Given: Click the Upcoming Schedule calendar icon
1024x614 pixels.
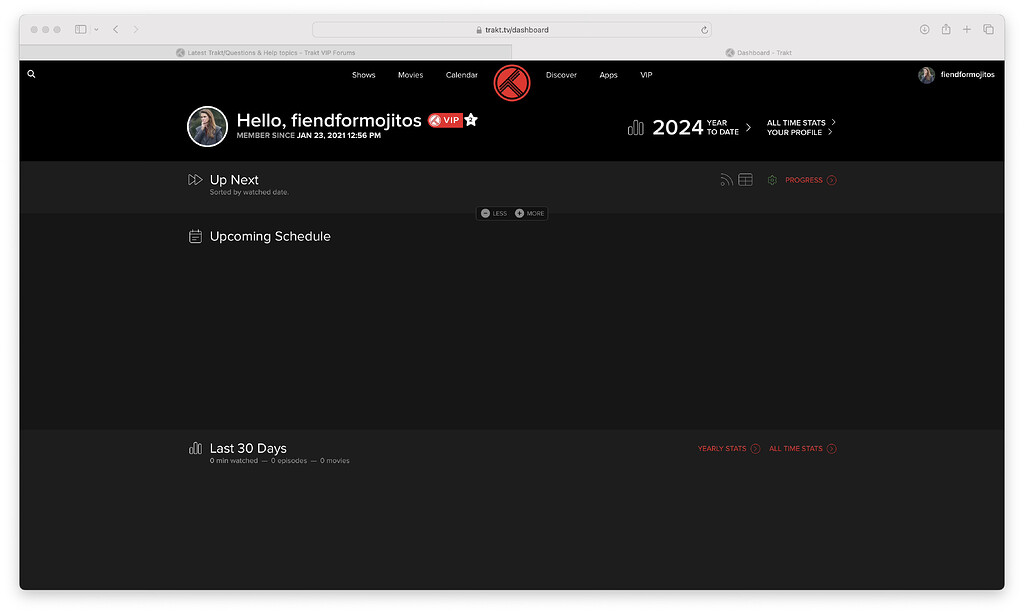Looking at the screenshot, I should 195,236.
